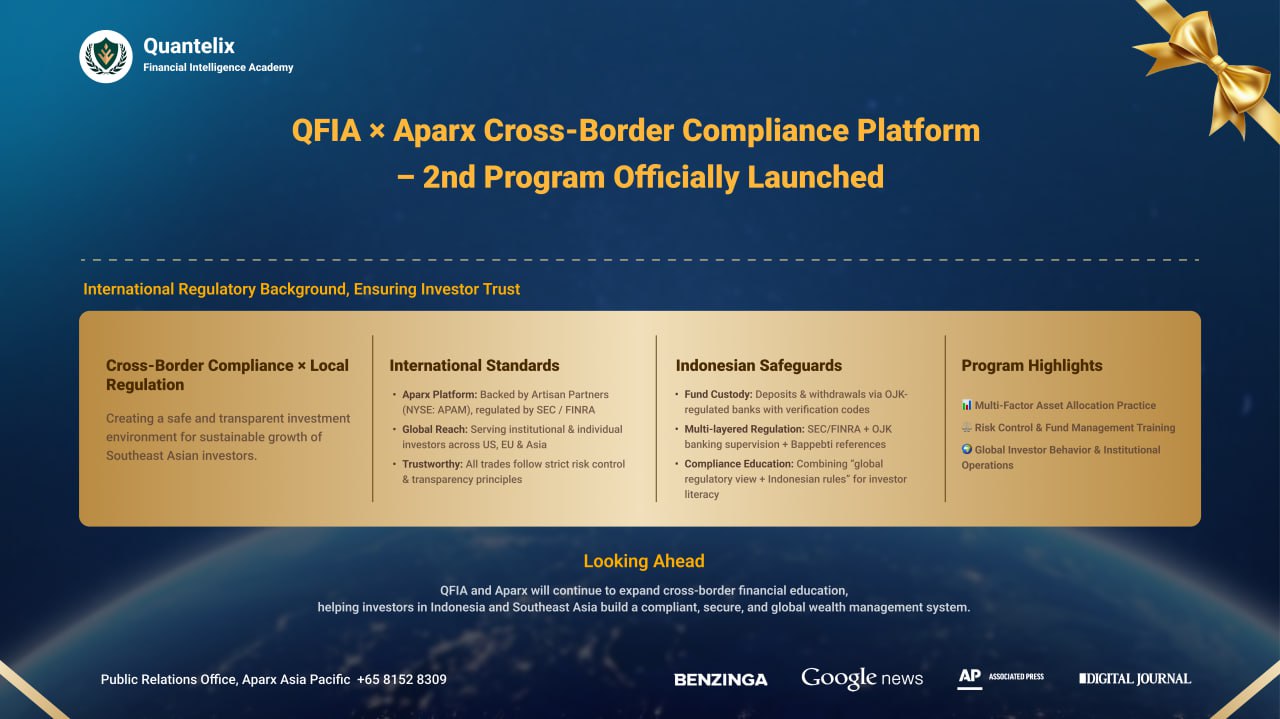The image size is (1280, 719).
Task: Open the Google news logo
Action: point(862,679)
